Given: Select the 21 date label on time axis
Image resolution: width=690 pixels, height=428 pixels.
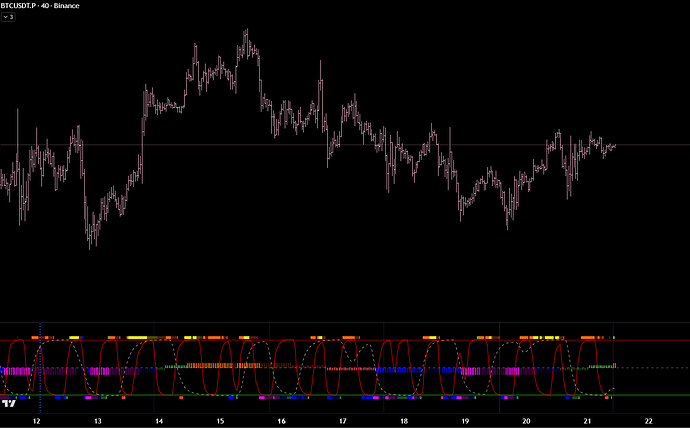Looking at the screenshot, I should 587,421.
